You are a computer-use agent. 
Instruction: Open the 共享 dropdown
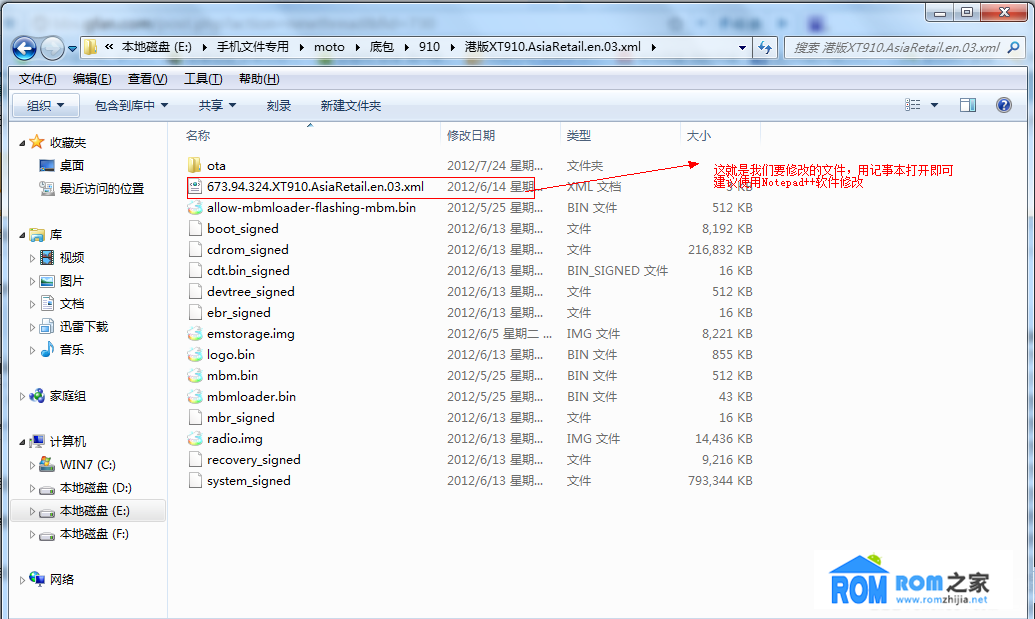click(217, 106)
